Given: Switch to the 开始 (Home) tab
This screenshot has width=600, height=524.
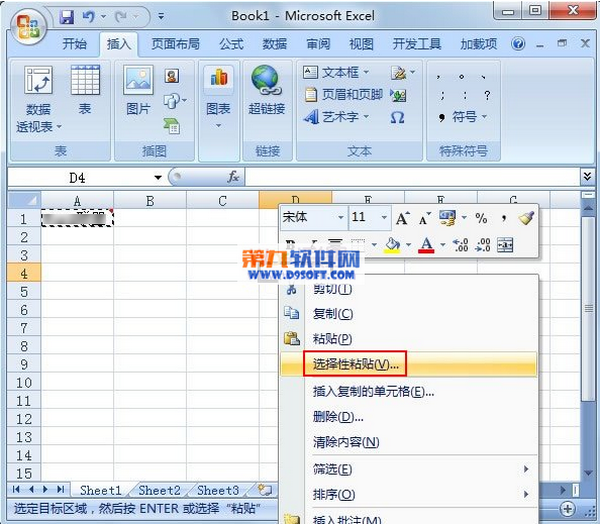Looking at the screenshot, I should click(75, 44).
